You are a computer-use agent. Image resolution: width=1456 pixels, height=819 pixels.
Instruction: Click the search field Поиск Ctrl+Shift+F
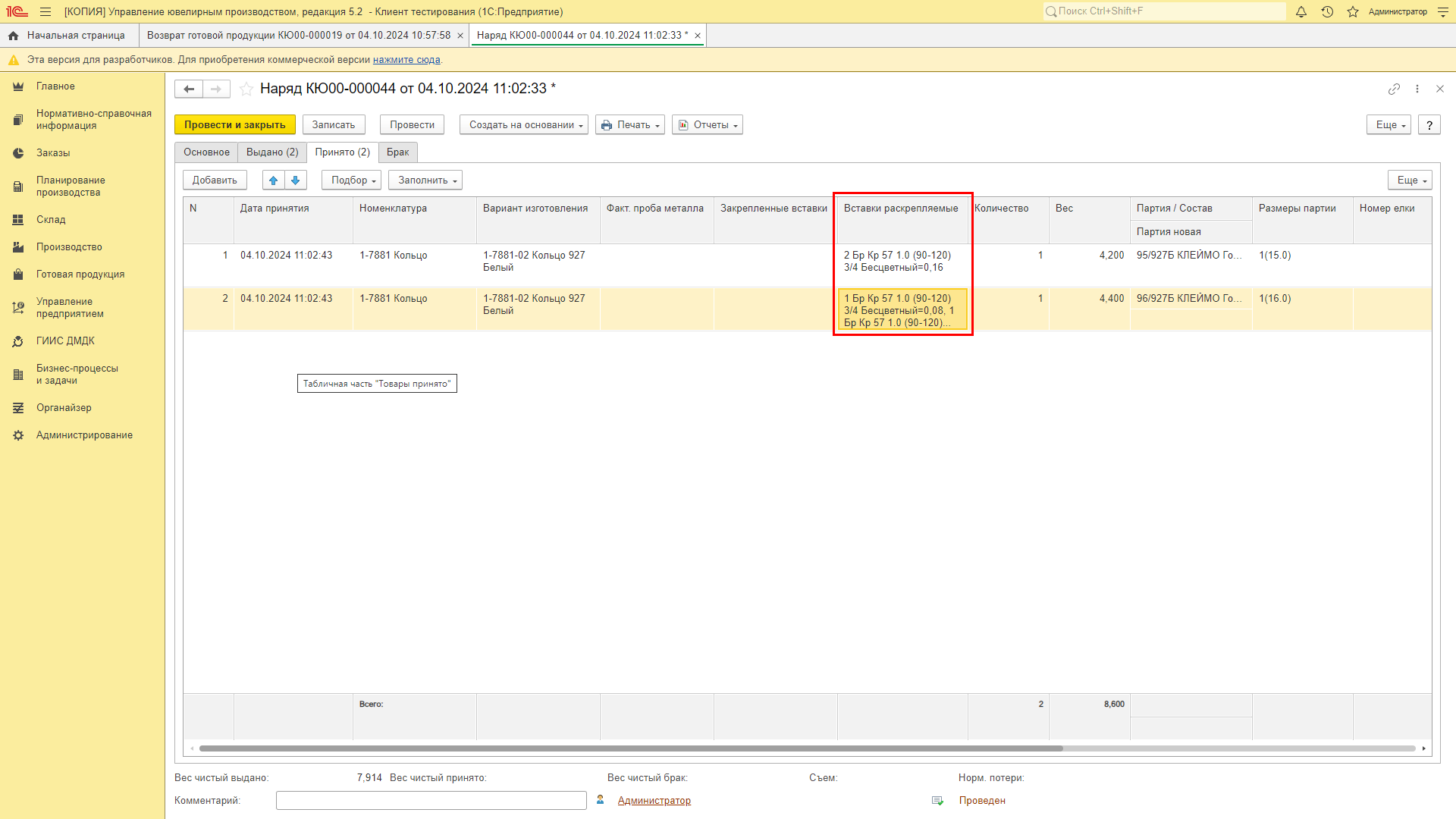(x=1164, y=11)
